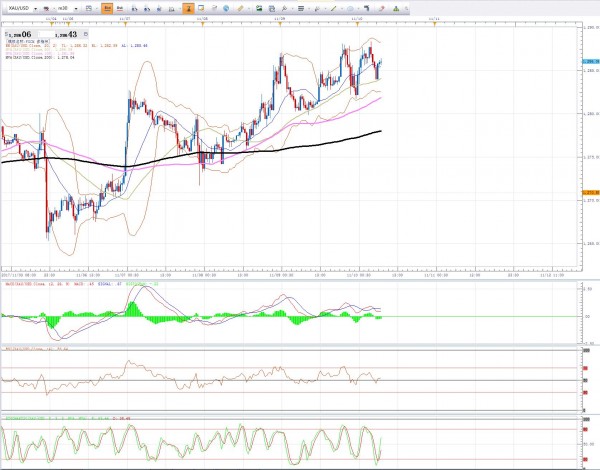600x470 pixels.
Task: Click the orange price label on right axis
Action: (589, 192)
